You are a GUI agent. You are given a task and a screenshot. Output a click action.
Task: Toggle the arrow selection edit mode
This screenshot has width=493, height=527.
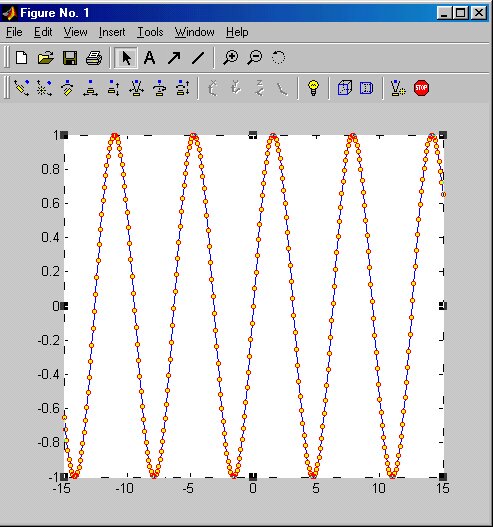point(126,58)
